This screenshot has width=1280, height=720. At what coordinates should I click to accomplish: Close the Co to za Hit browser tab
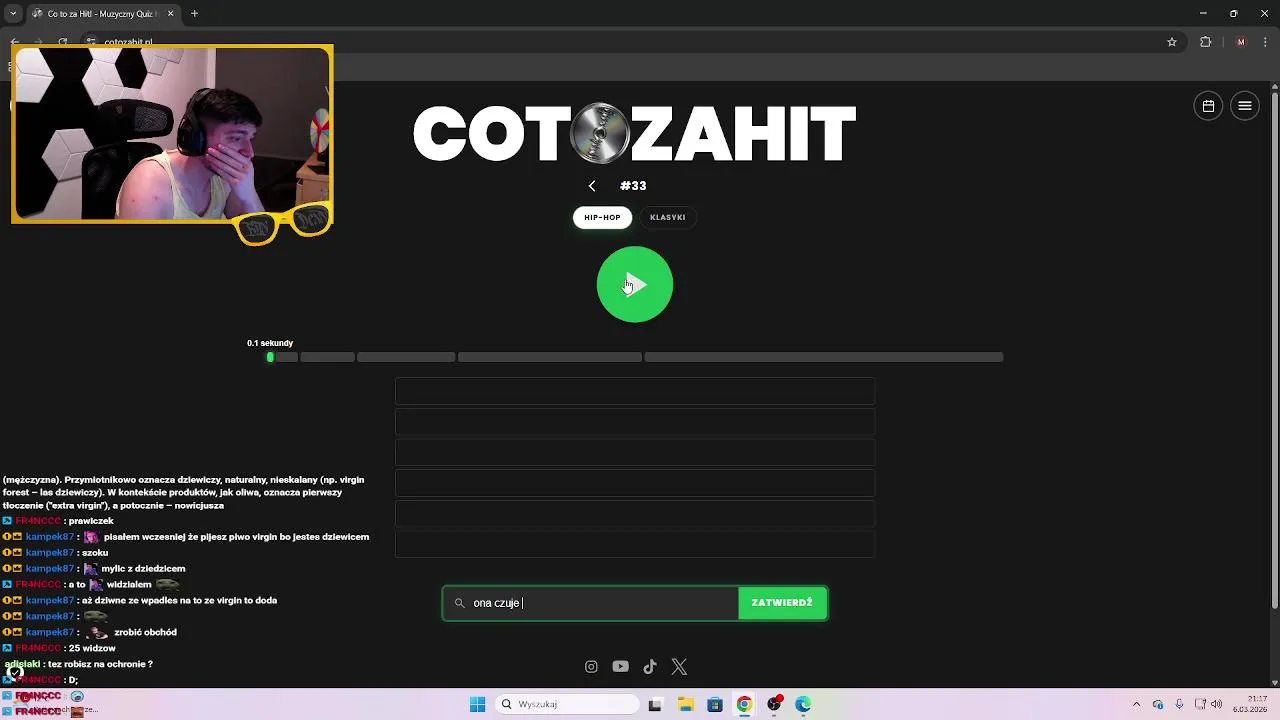[x=170, y=14]
